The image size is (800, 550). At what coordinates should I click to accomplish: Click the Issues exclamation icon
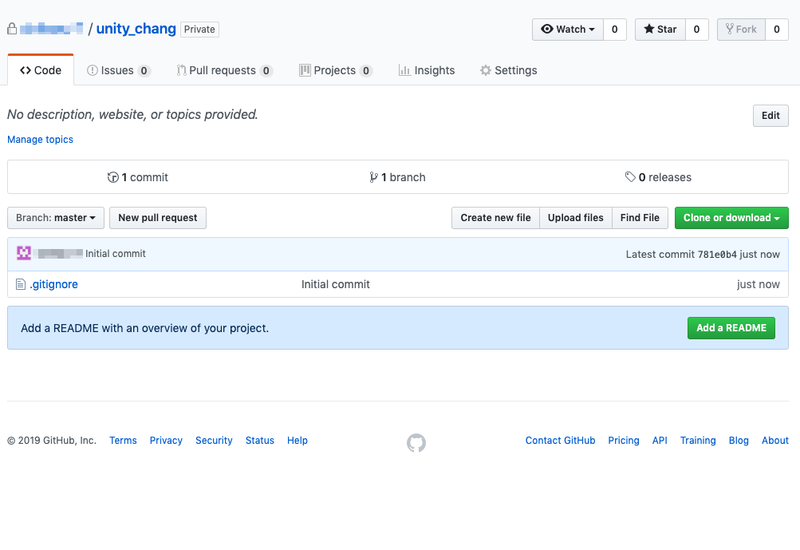pyautogui.click(x=92, y=70)
